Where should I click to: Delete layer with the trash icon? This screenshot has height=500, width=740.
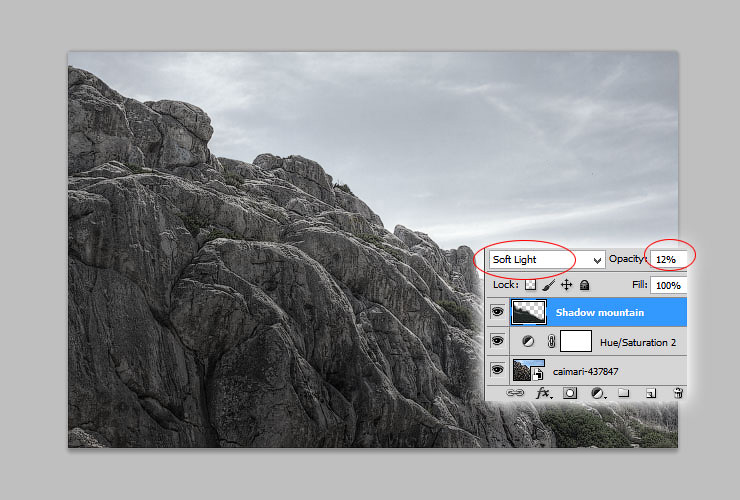(678, 393)
